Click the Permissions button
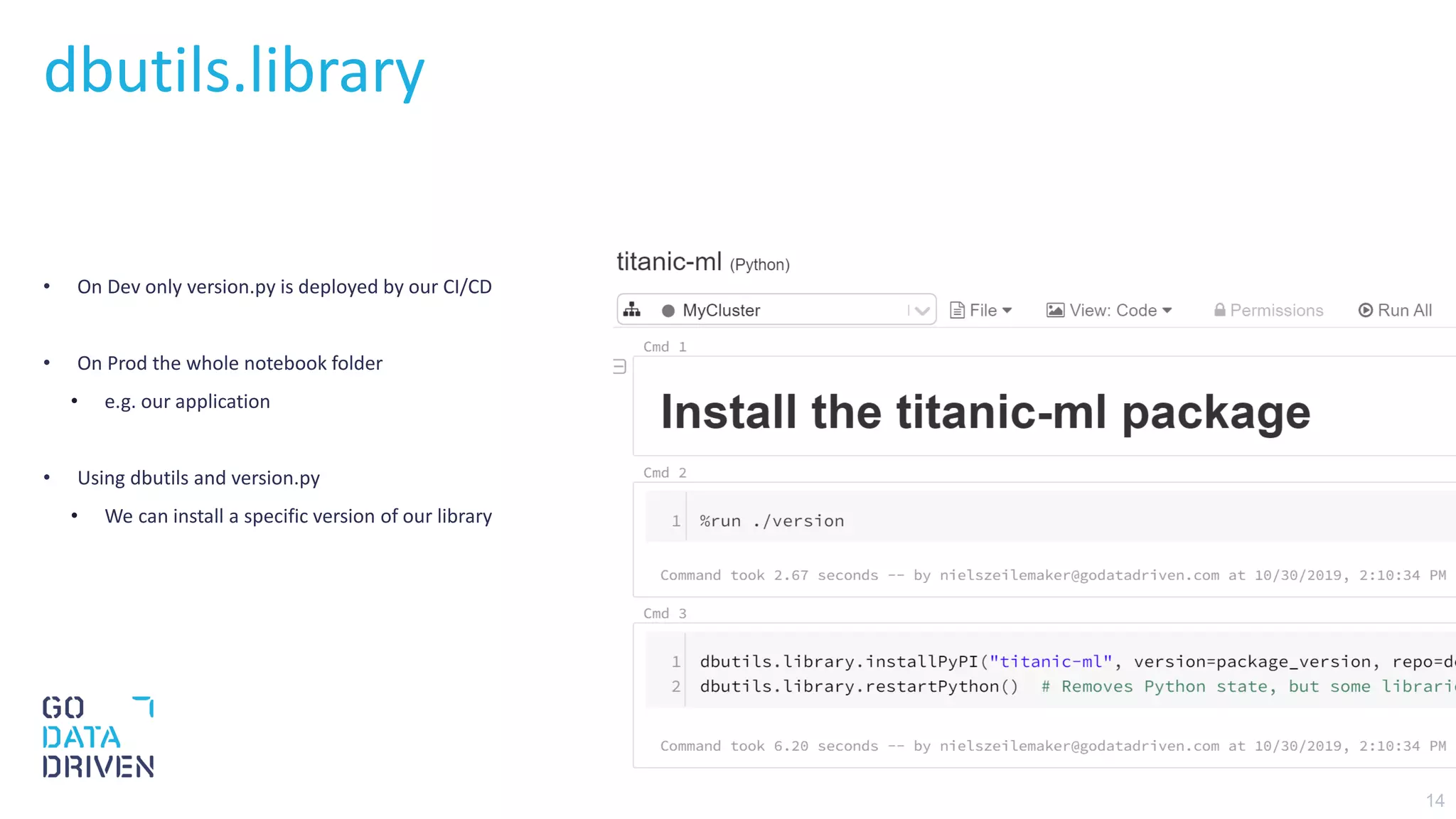The height and width of the screenshot is (819, 1456). tap(1269, 311)
